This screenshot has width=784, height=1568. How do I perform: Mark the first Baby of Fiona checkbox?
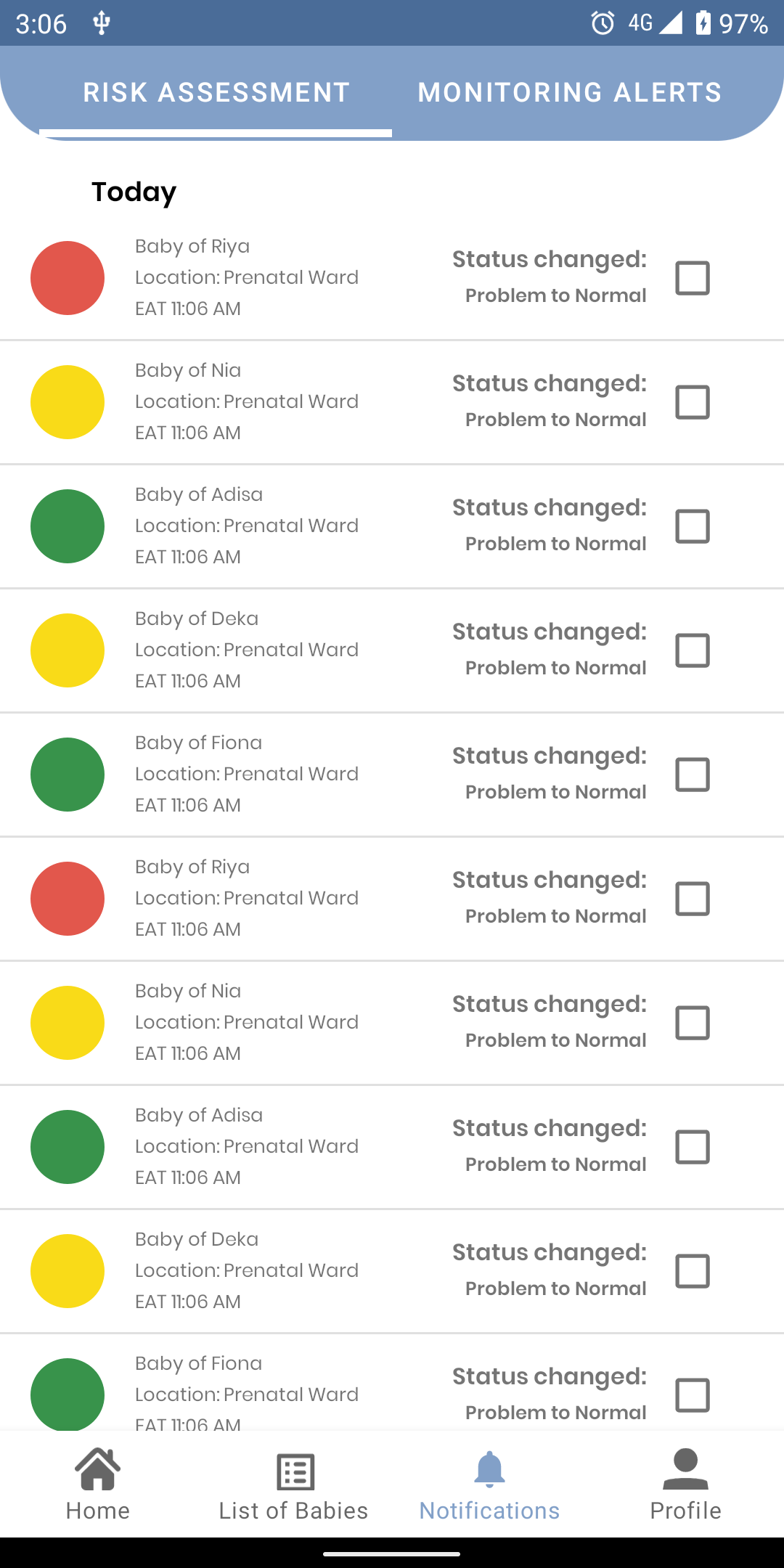coord(693,775)
